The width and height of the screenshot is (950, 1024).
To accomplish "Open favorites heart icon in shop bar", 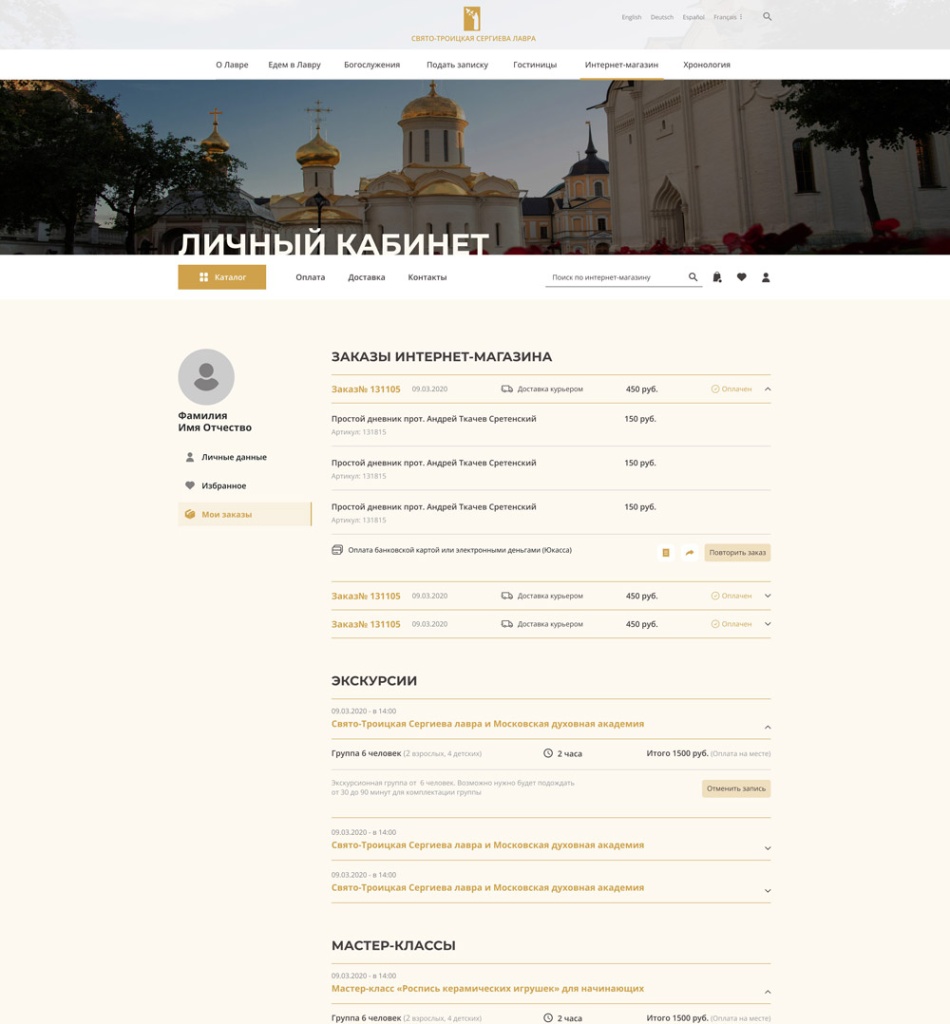I will [x=741, y=277].
